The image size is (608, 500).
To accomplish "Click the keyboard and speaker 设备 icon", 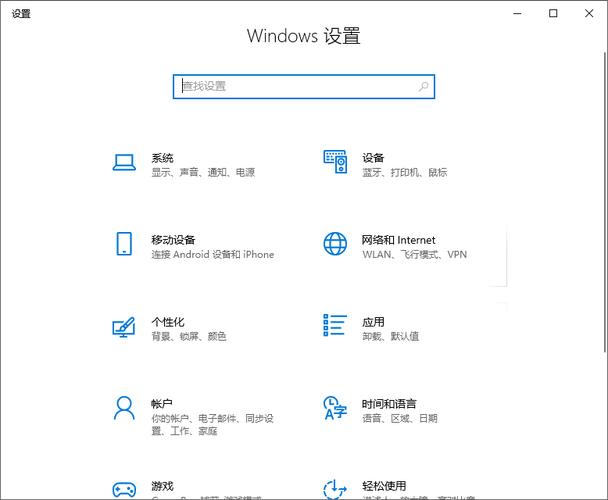I will pyautogui.click(x=335, y=164).
